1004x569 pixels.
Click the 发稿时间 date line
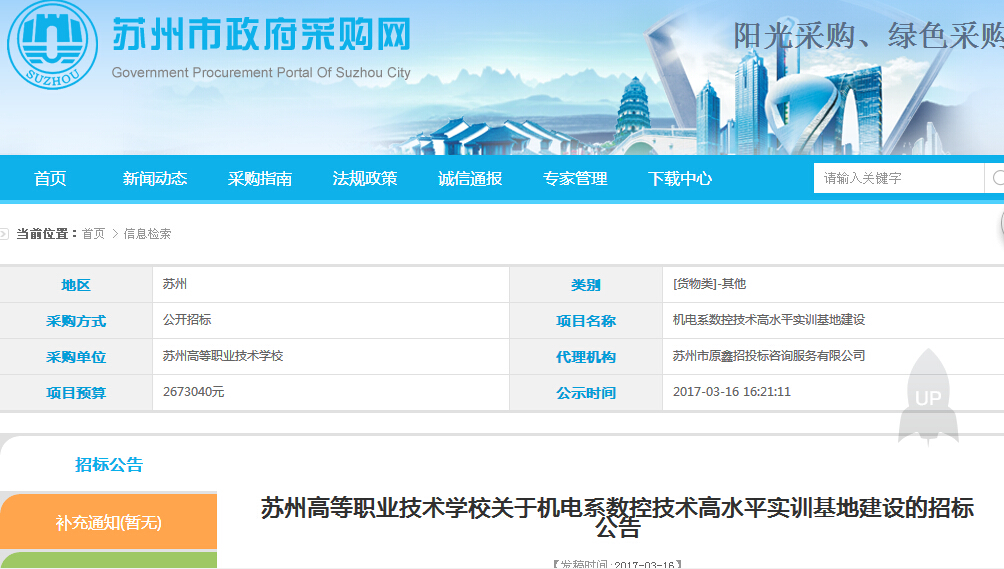pyautogui.click(x=617, y=565)
